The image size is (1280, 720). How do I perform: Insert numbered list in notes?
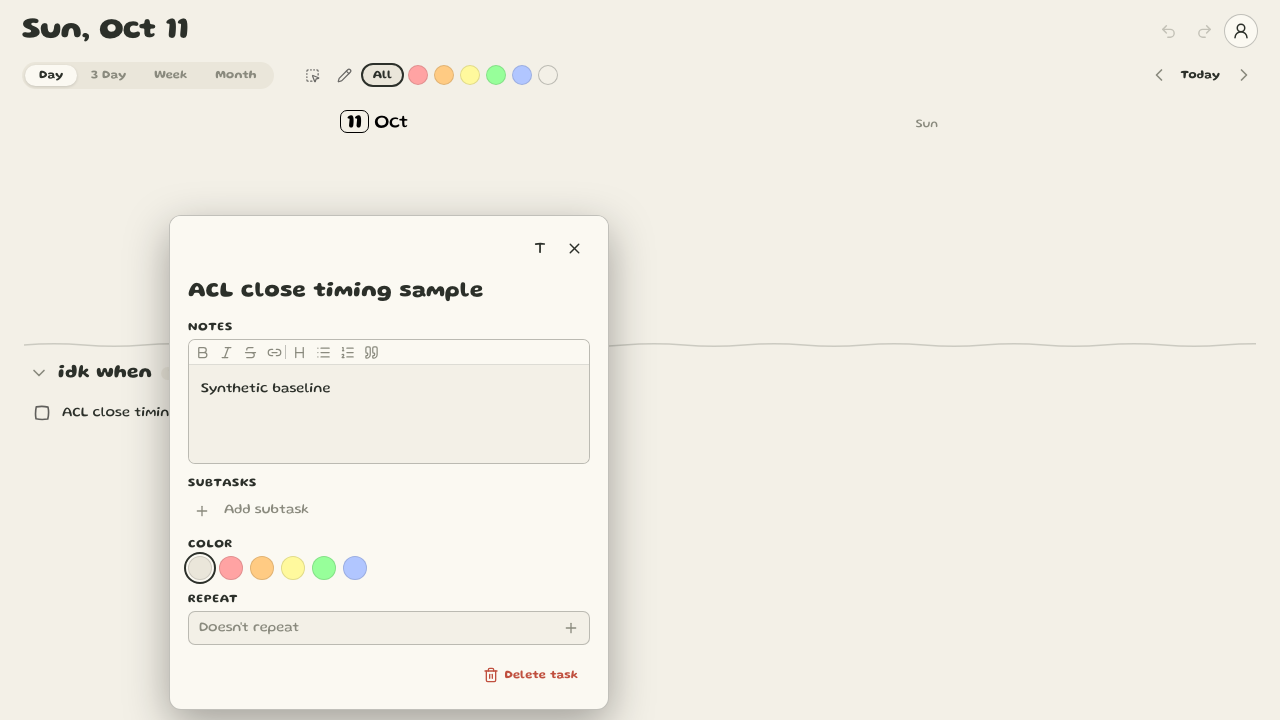(347, 353)
